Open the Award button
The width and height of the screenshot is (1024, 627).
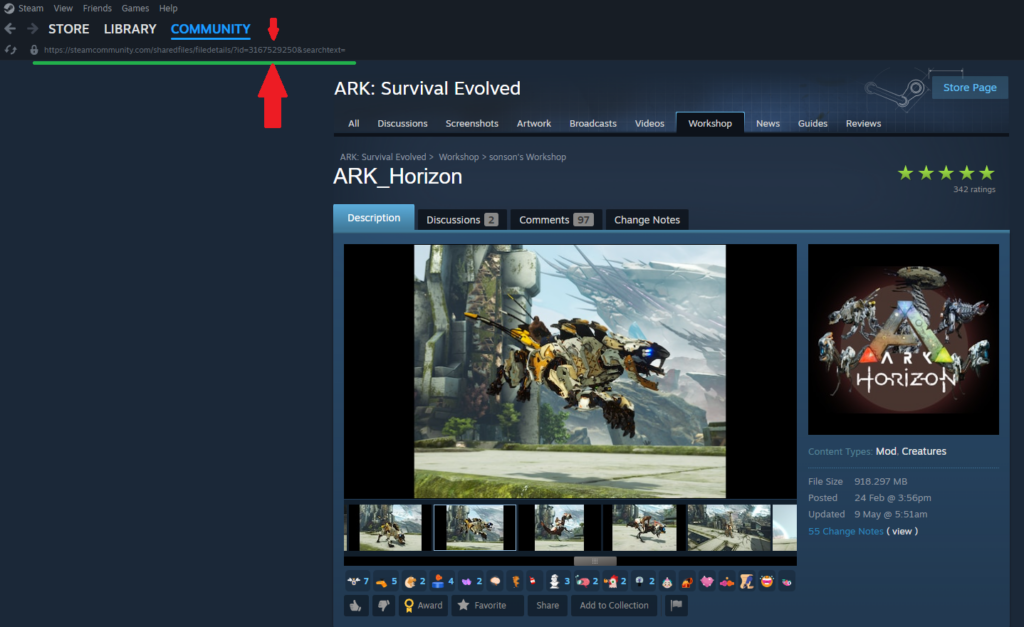point(422,605)
